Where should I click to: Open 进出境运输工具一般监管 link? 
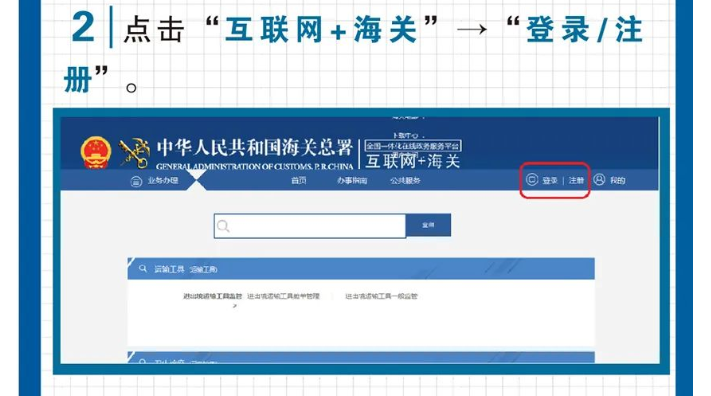pos(381,296)
